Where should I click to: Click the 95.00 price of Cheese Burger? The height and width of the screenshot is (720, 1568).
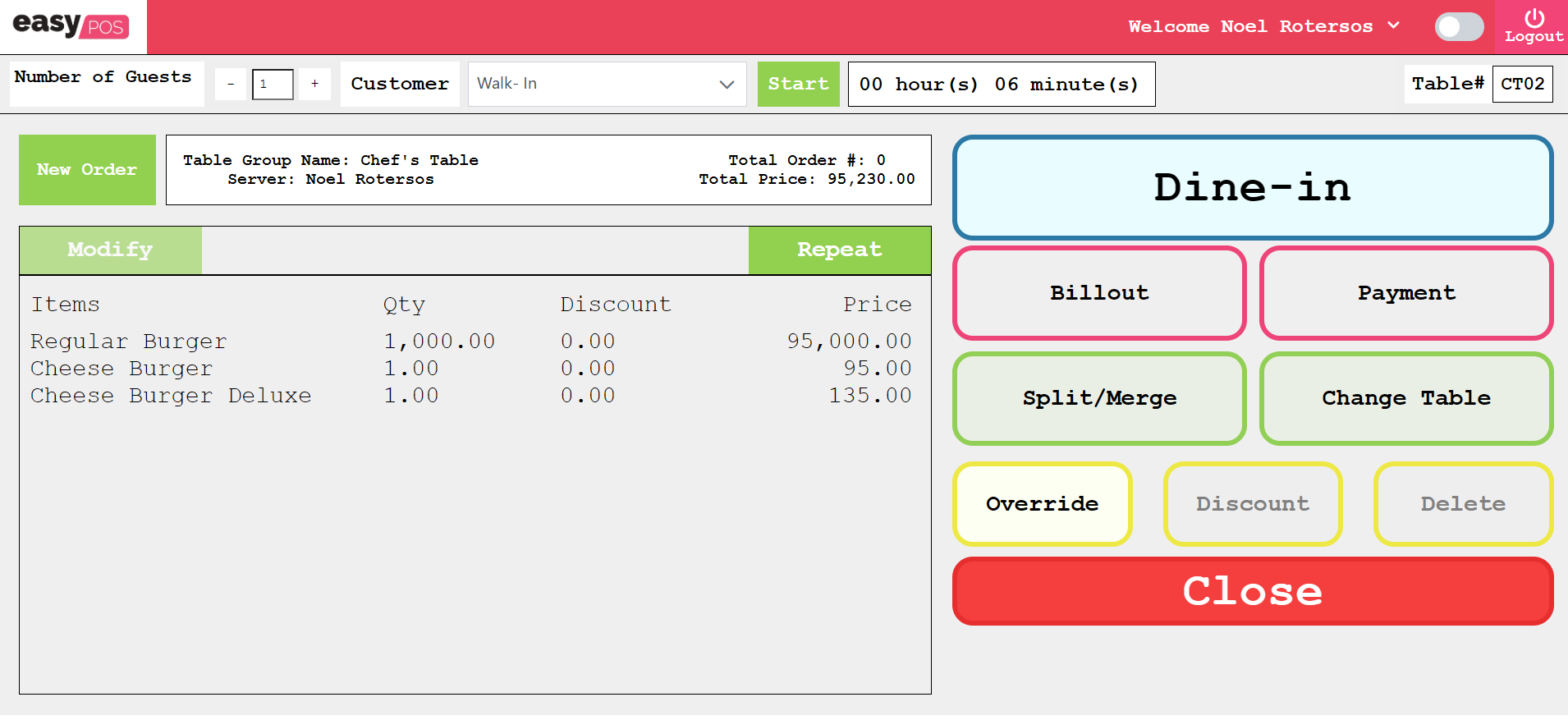coord(878,369)
